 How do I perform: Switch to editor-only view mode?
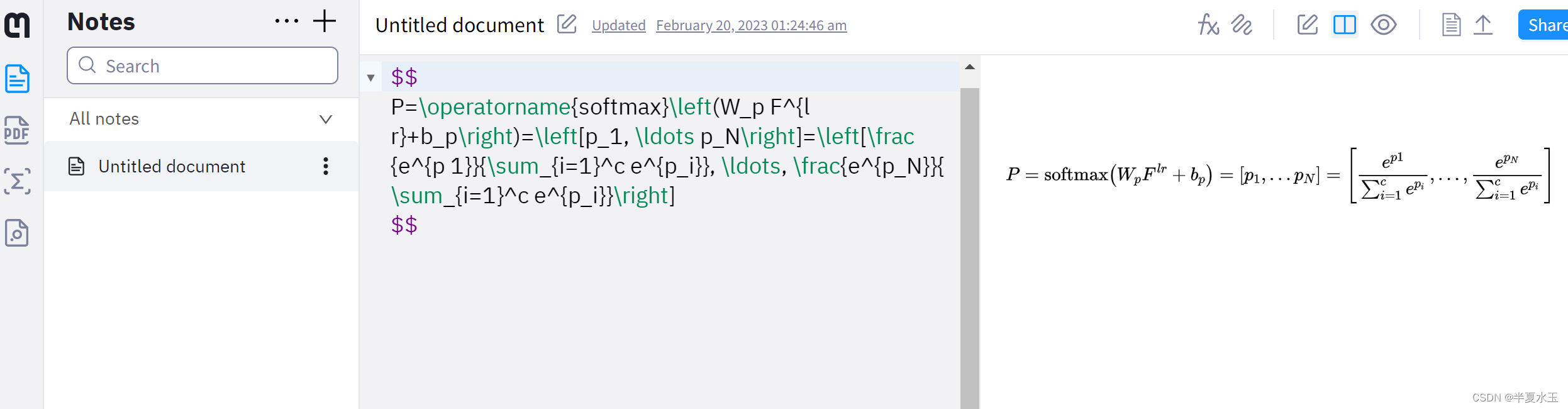click(1307, 25)
